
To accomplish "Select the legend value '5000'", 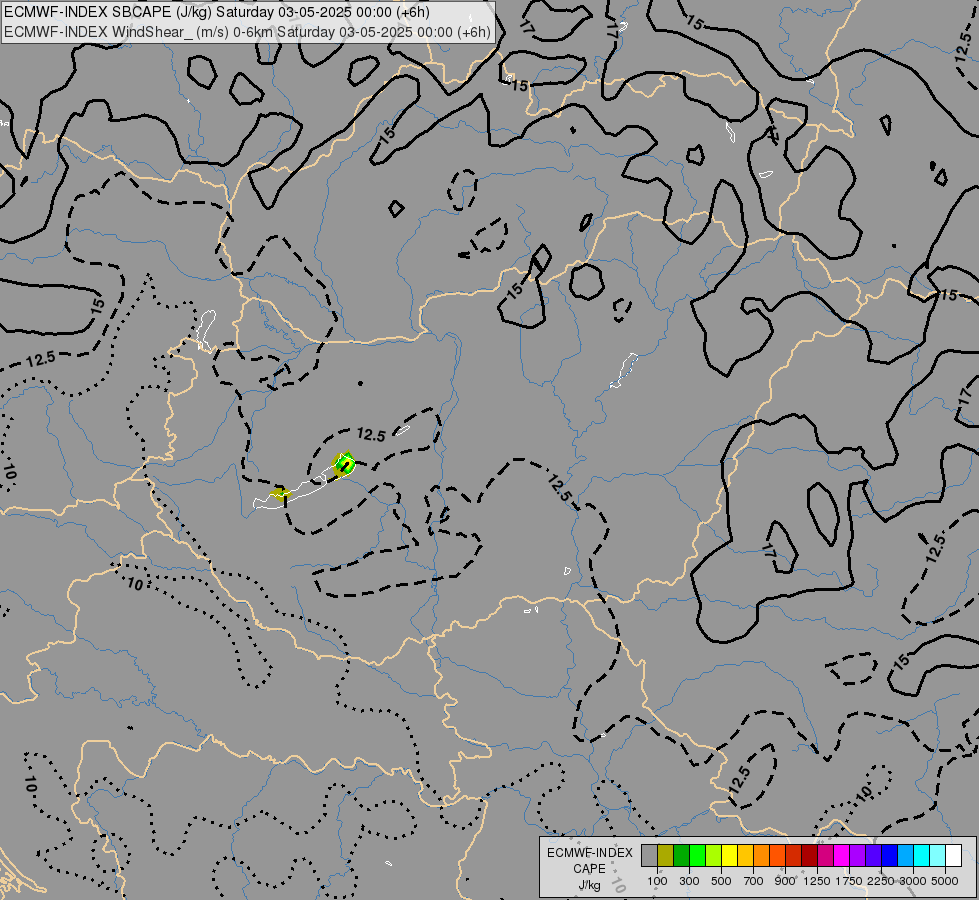I will click(x=945, y=881).
